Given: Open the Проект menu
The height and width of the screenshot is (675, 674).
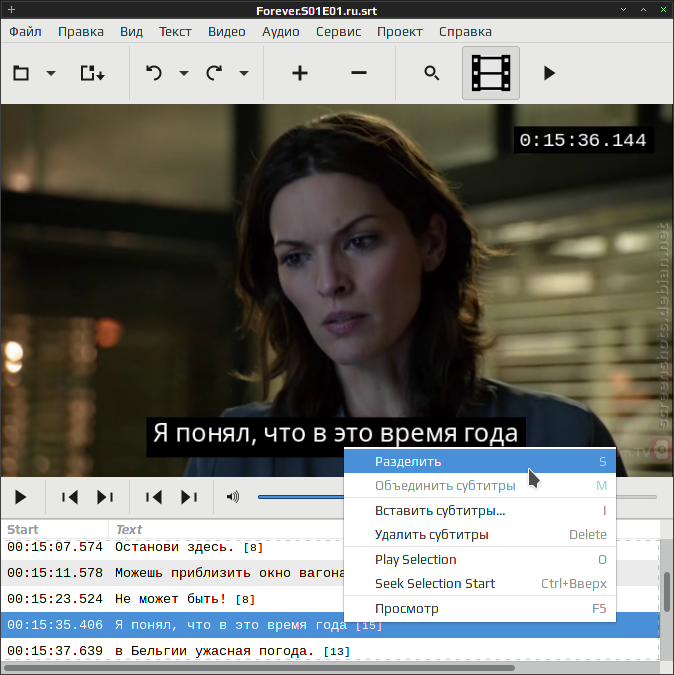Looking at the screenshot, I should 400,31.
